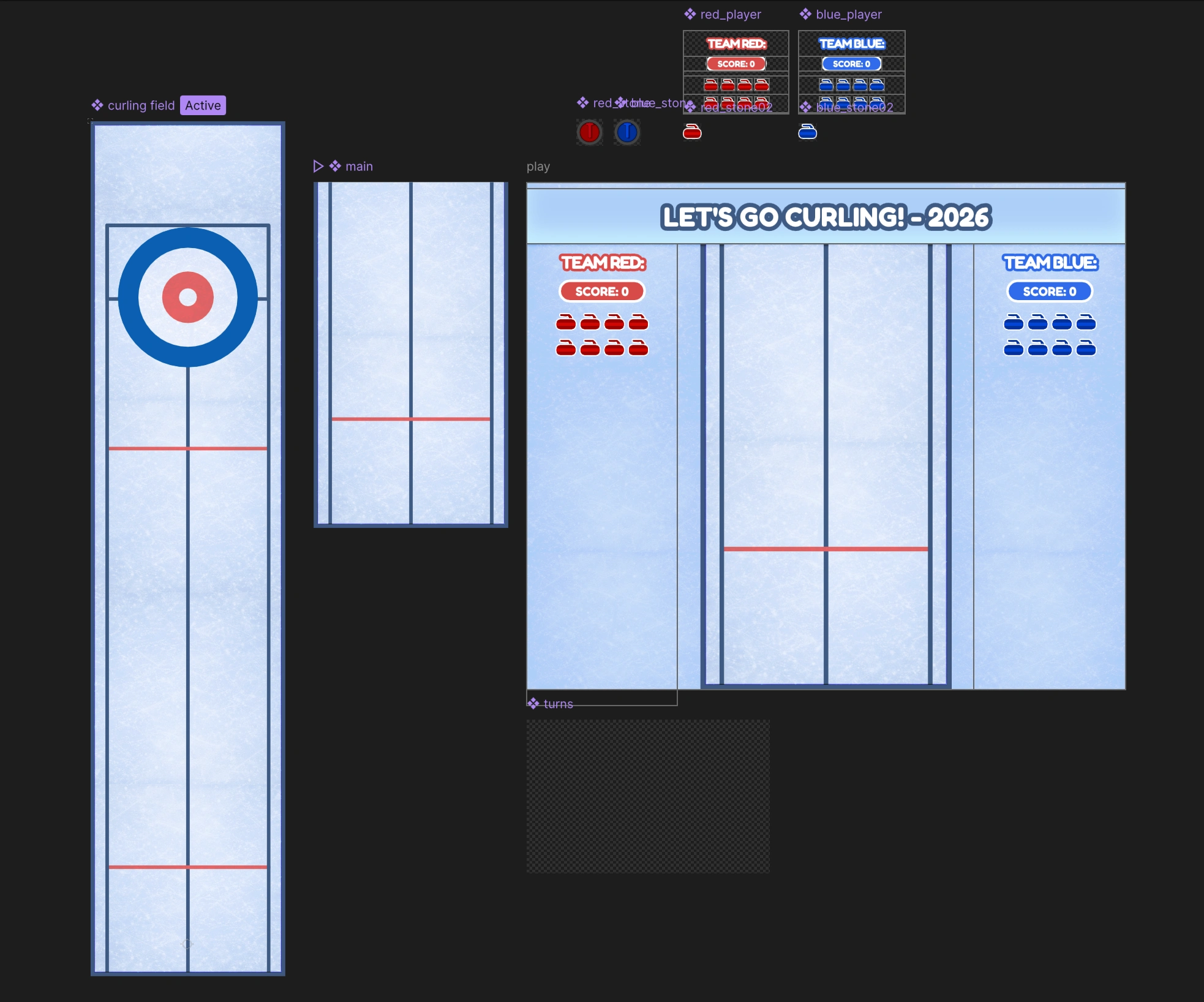The width and height of the screenshot is (1204, 1002).
Task: Click the red SCORE: 0 pill in play frame
Action: pos(601,292)
